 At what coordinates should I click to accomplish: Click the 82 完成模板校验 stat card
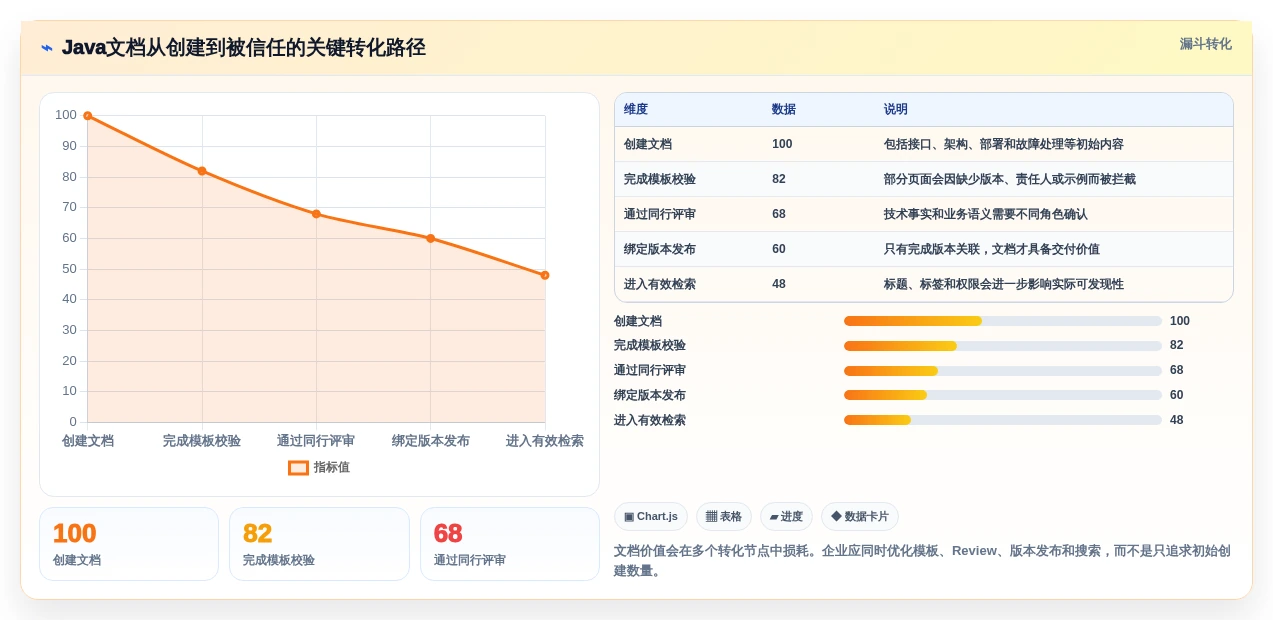point(319,544)
